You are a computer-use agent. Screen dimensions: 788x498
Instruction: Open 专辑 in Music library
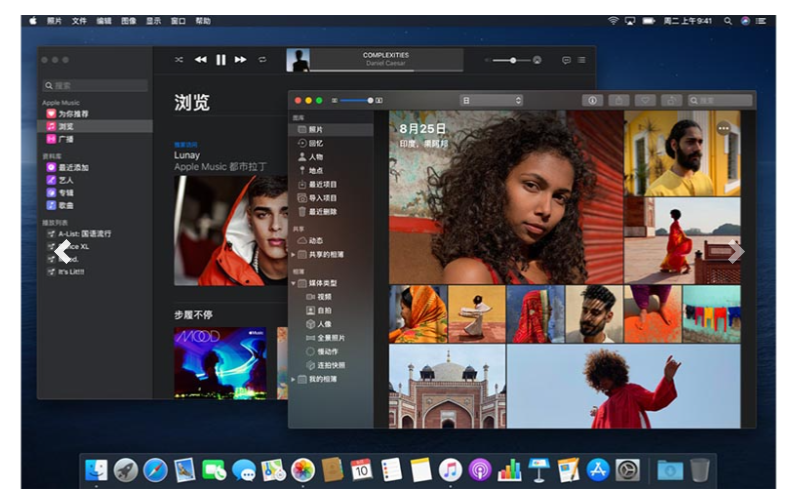60,192
